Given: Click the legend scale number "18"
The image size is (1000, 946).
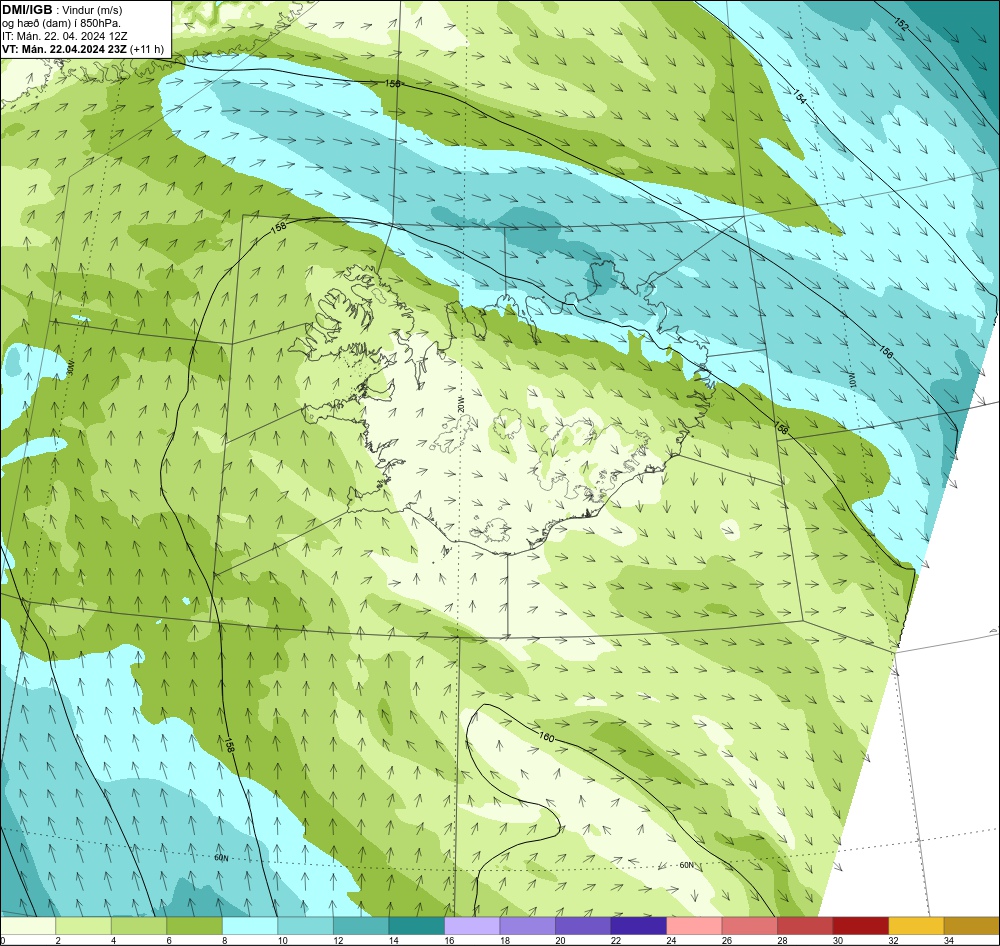Looking at the screenshot, I should pyautogui.click(x=504, y=940).
